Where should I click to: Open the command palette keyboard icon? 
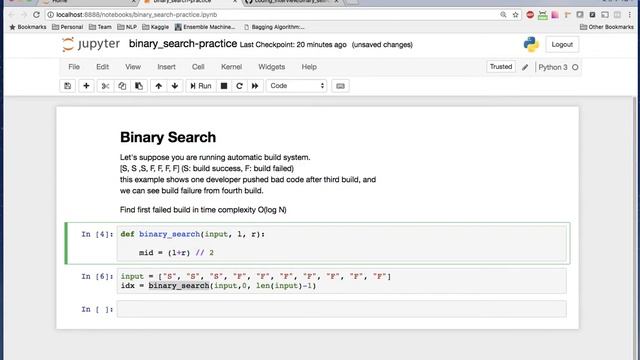click(340, 86)
